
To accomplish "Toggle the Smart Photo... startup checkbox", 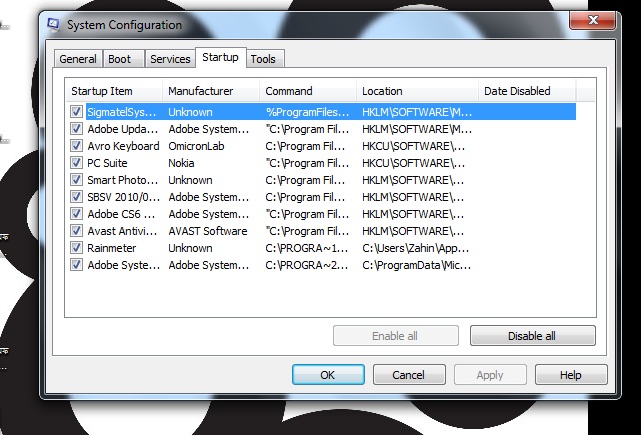I will pyautogui.click(x=76, y=180).
